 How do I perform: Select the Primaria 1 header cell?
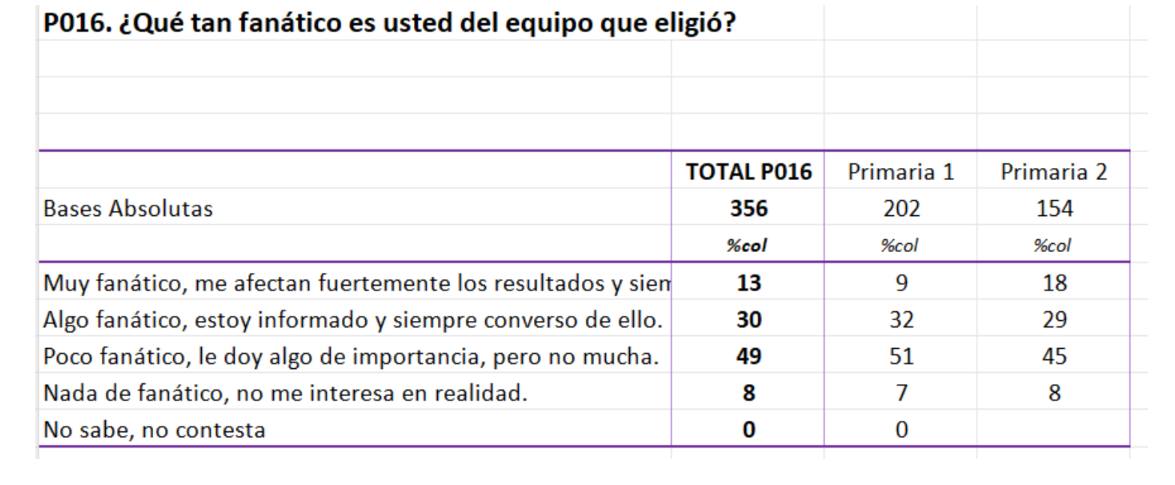[901, 172]
